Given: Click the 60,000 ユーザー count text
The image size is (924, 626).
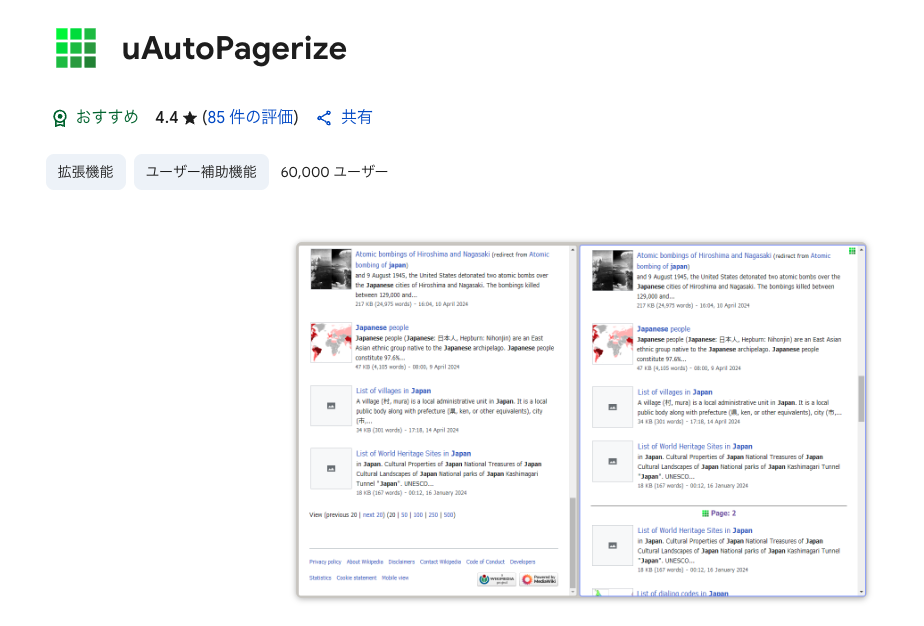Looking at the screenshot, I should click(x=334, y=172).
